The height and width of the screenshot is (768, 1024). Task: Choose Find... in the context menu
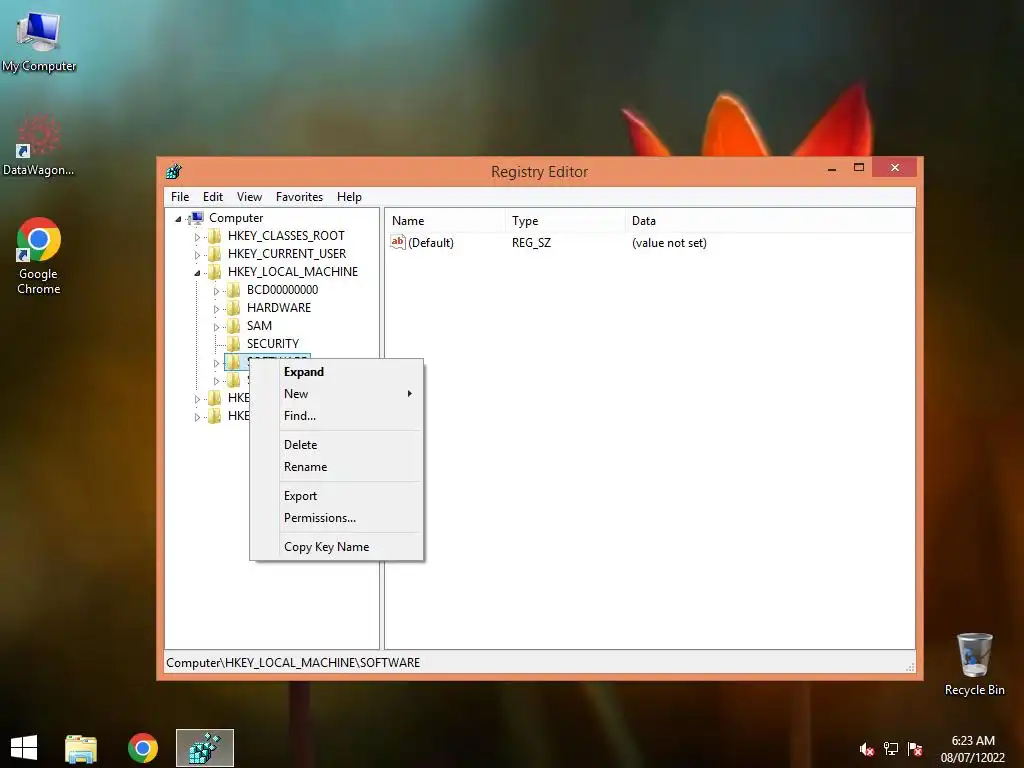(x=337, y=415)
